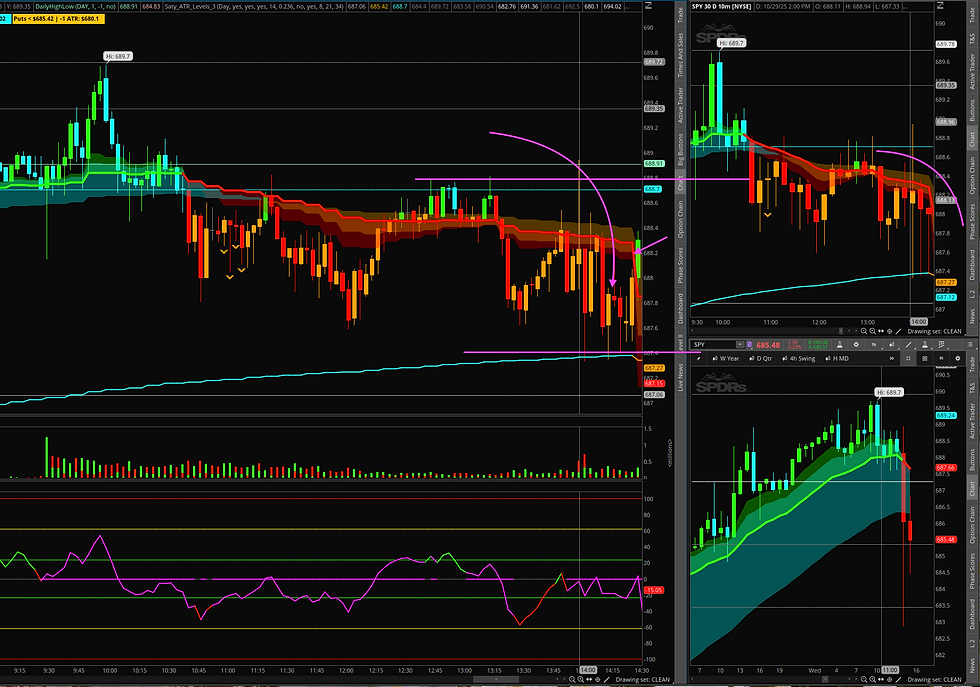980x687 pixels.
Task: Open studies flask icon beside drawing line
Action: tap(925, 344)
